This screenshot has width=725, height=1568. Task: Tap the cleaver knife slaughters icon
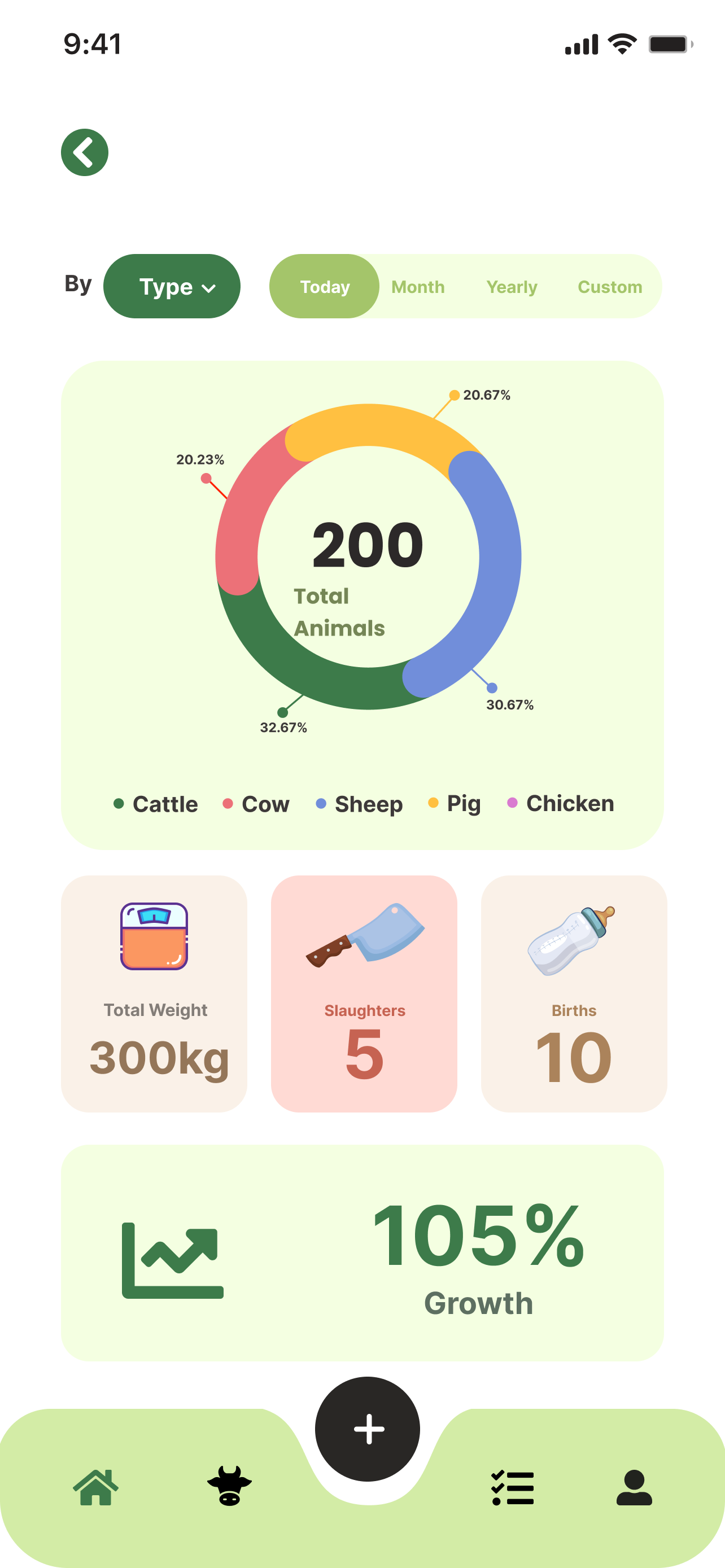click(x=364, y=935)
